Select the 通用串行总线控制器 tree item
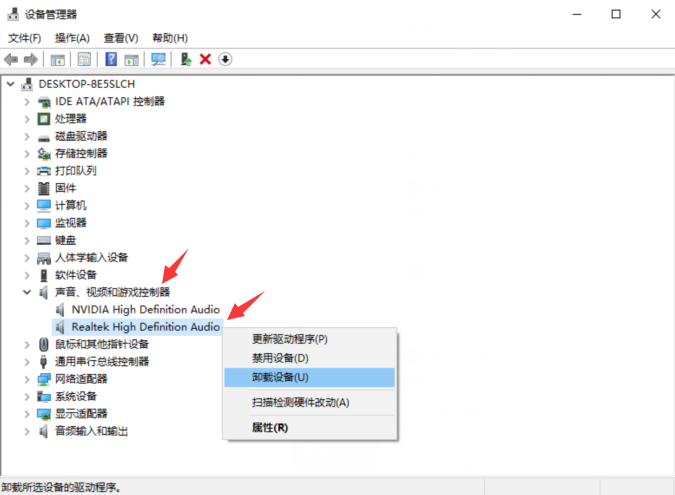 pyautogui.click(x=102, y=362)
